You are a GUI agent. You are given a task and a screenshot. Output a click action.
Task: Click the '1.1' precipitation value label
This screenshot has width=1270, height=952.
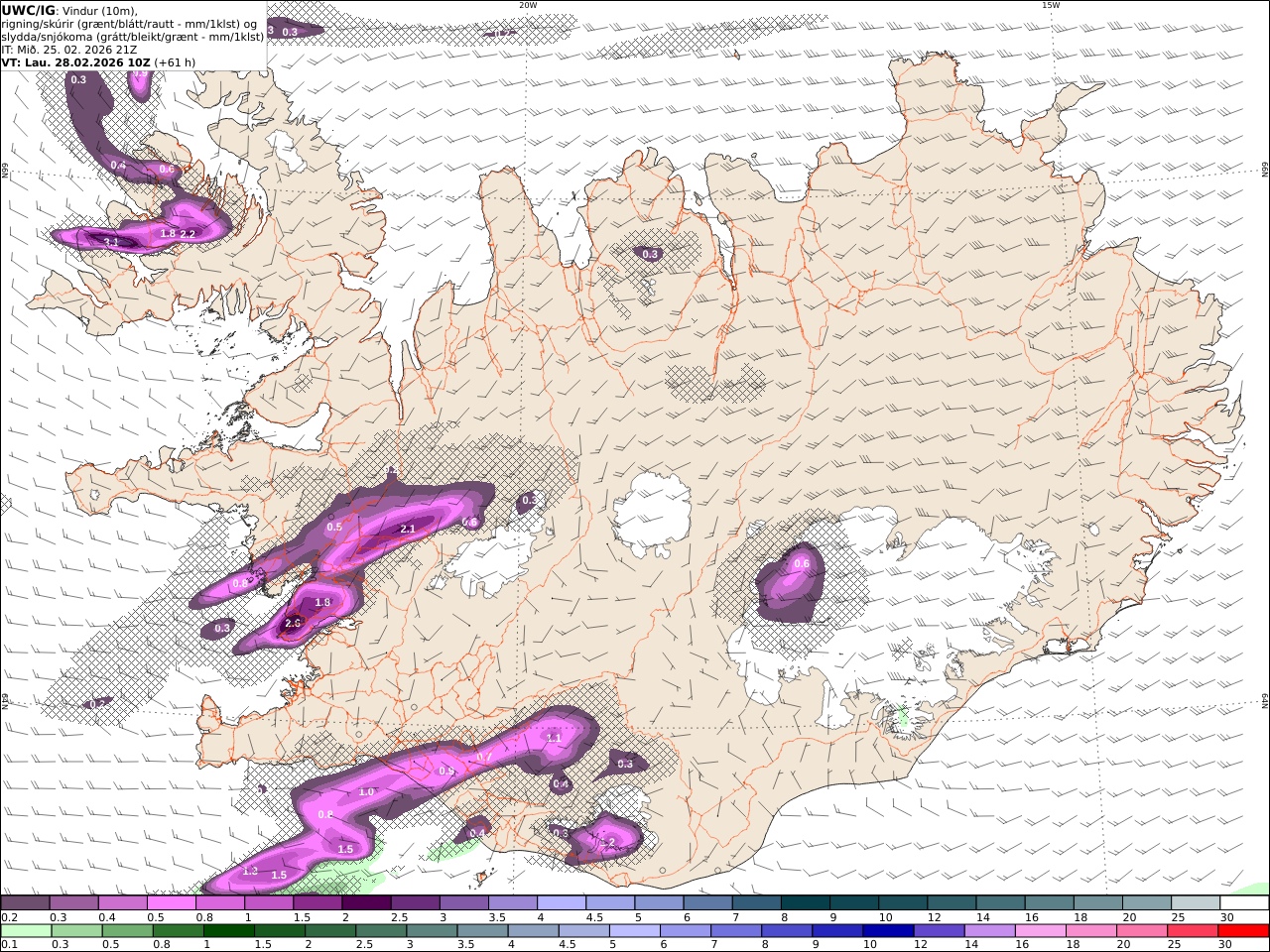coord(555,738)
